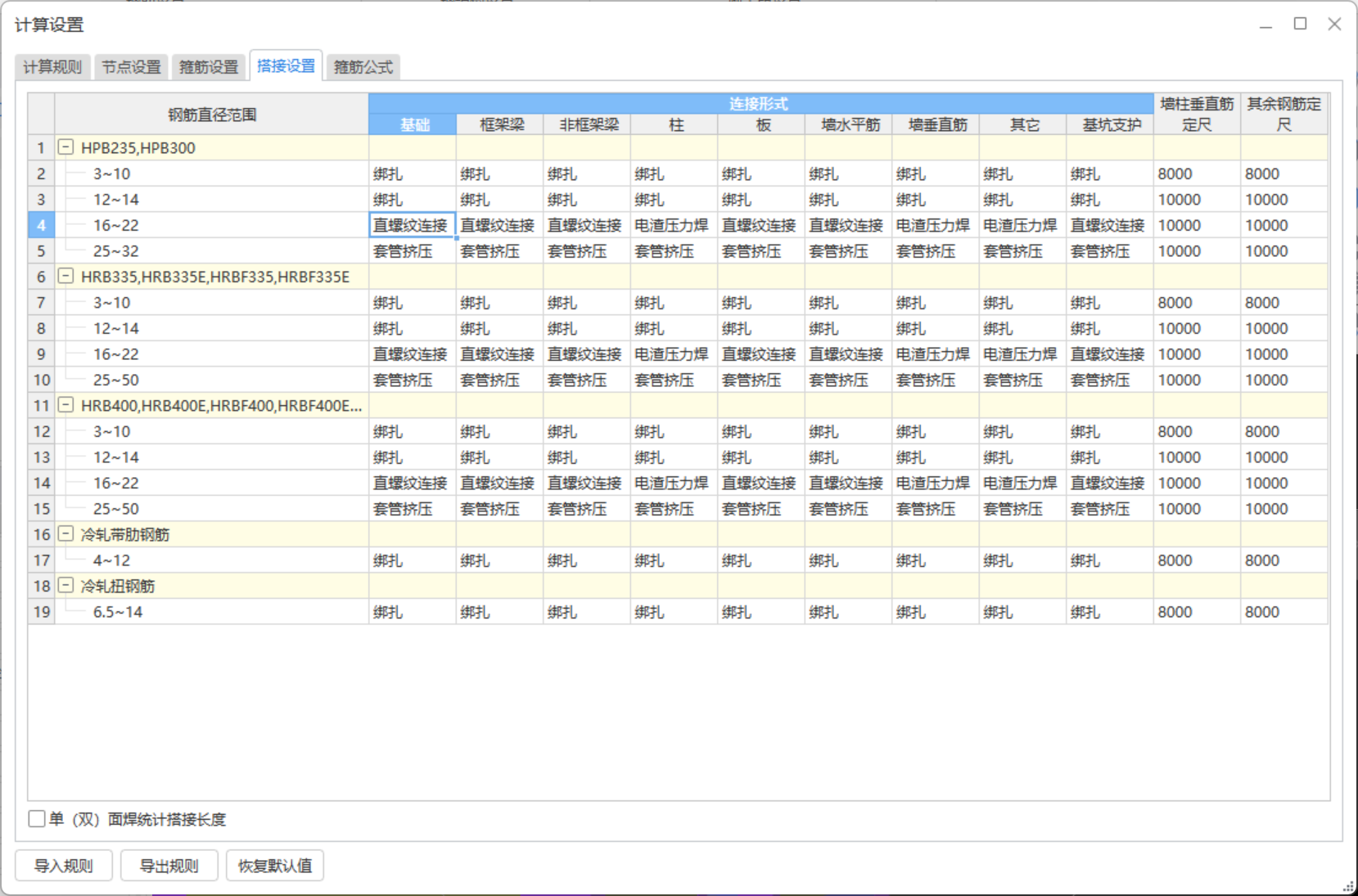Collapse the 冷轧带肋钢筋 group
The image size is (1358, 896).
(x=66, y=534)
